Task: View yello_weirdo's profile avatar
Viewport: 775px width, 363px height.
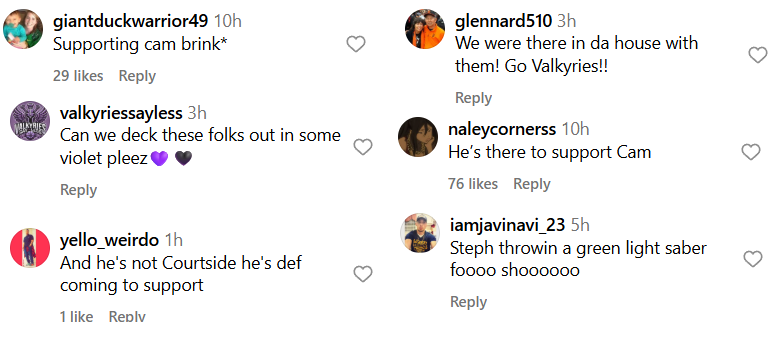Action: tap(30, 248)
